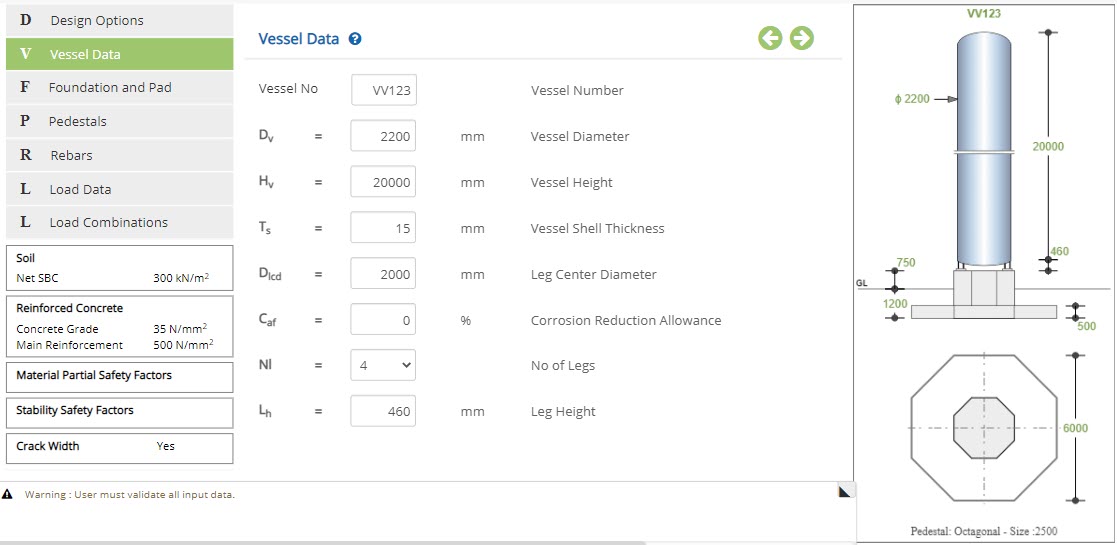The height and width of the screenshot is (545, 1117).
Task: Click the 'VV123' label above vessel drawing
Action: (983, 13)
